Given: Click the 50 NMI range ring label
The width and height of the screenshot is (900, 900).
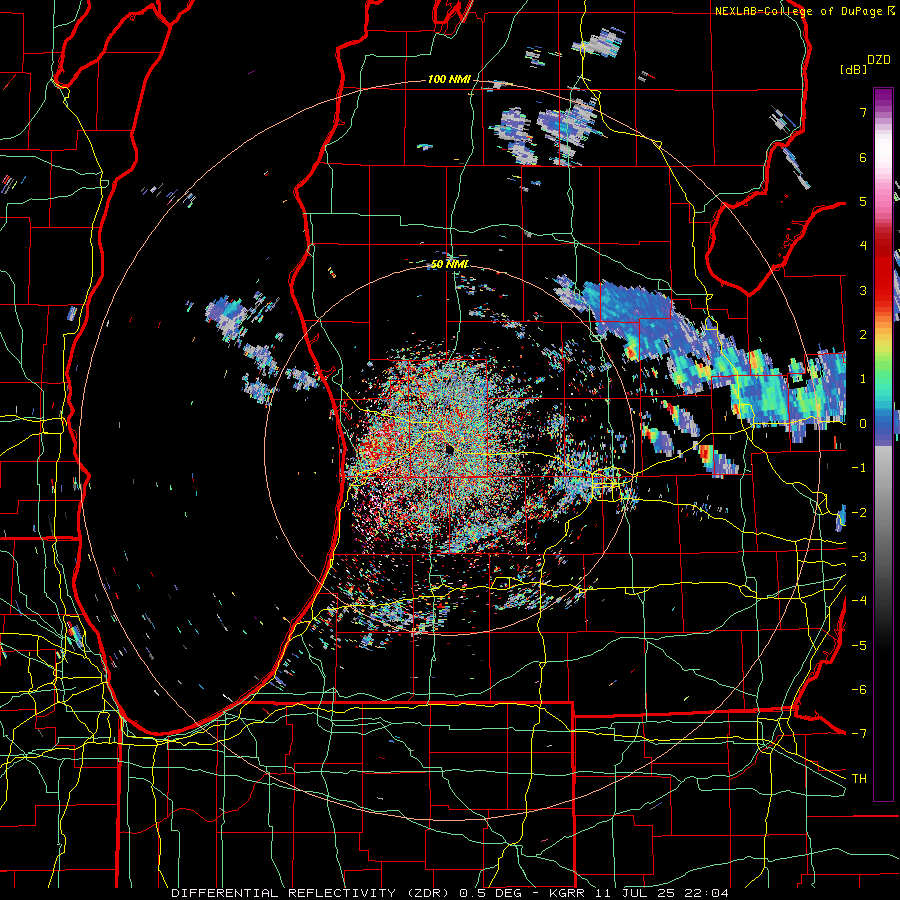Looking at the screenshot, I should tap(449, 264).
